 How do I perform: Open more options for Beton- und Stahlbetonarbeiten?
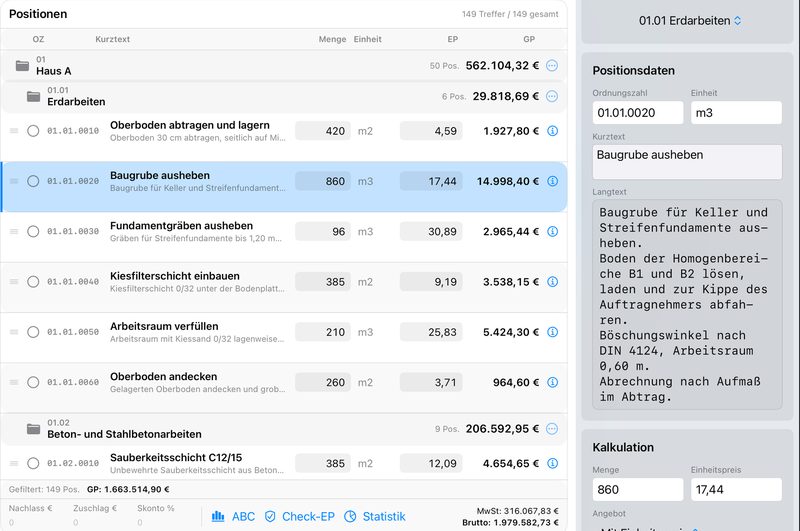point(552,429)
